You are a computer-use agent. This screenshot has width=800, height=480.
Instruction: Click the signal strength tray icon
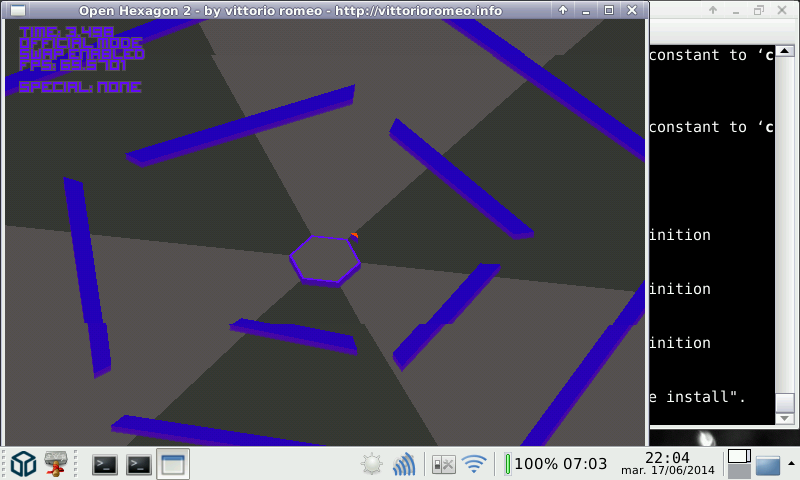[404, 464]
